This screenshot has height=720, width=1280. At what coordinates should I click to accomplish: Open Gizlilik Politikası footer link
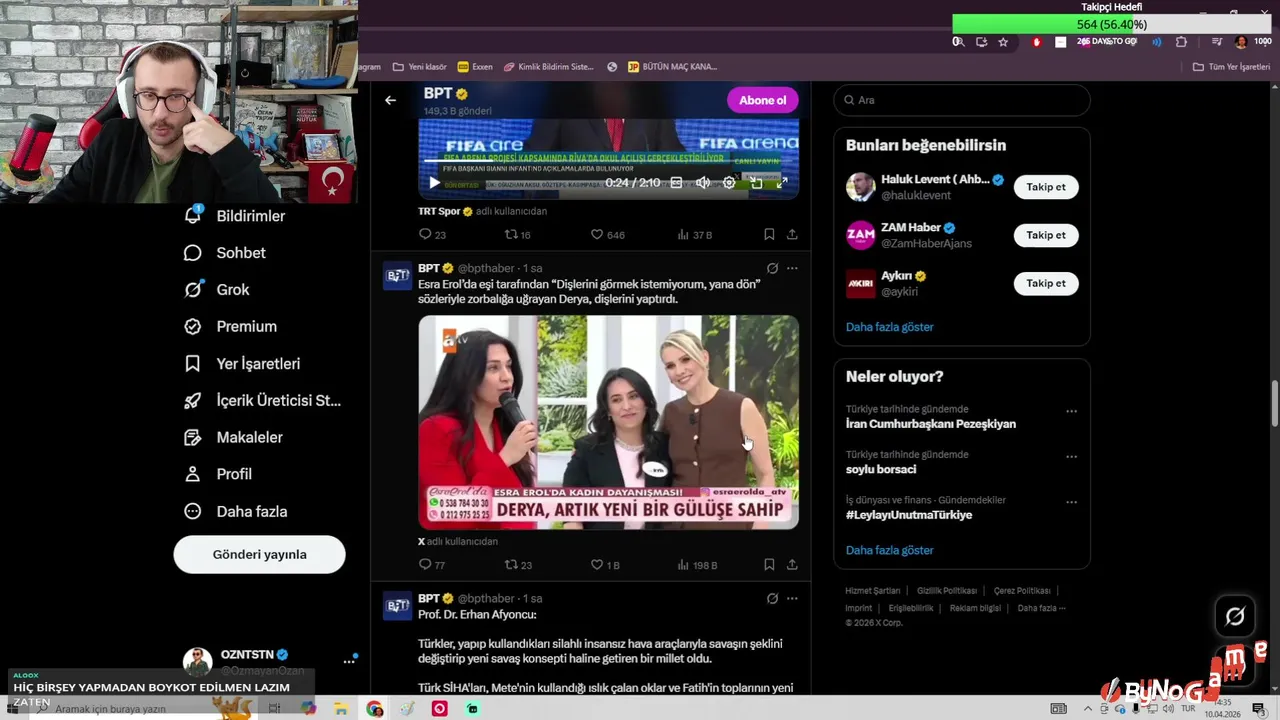click(947, 591)
